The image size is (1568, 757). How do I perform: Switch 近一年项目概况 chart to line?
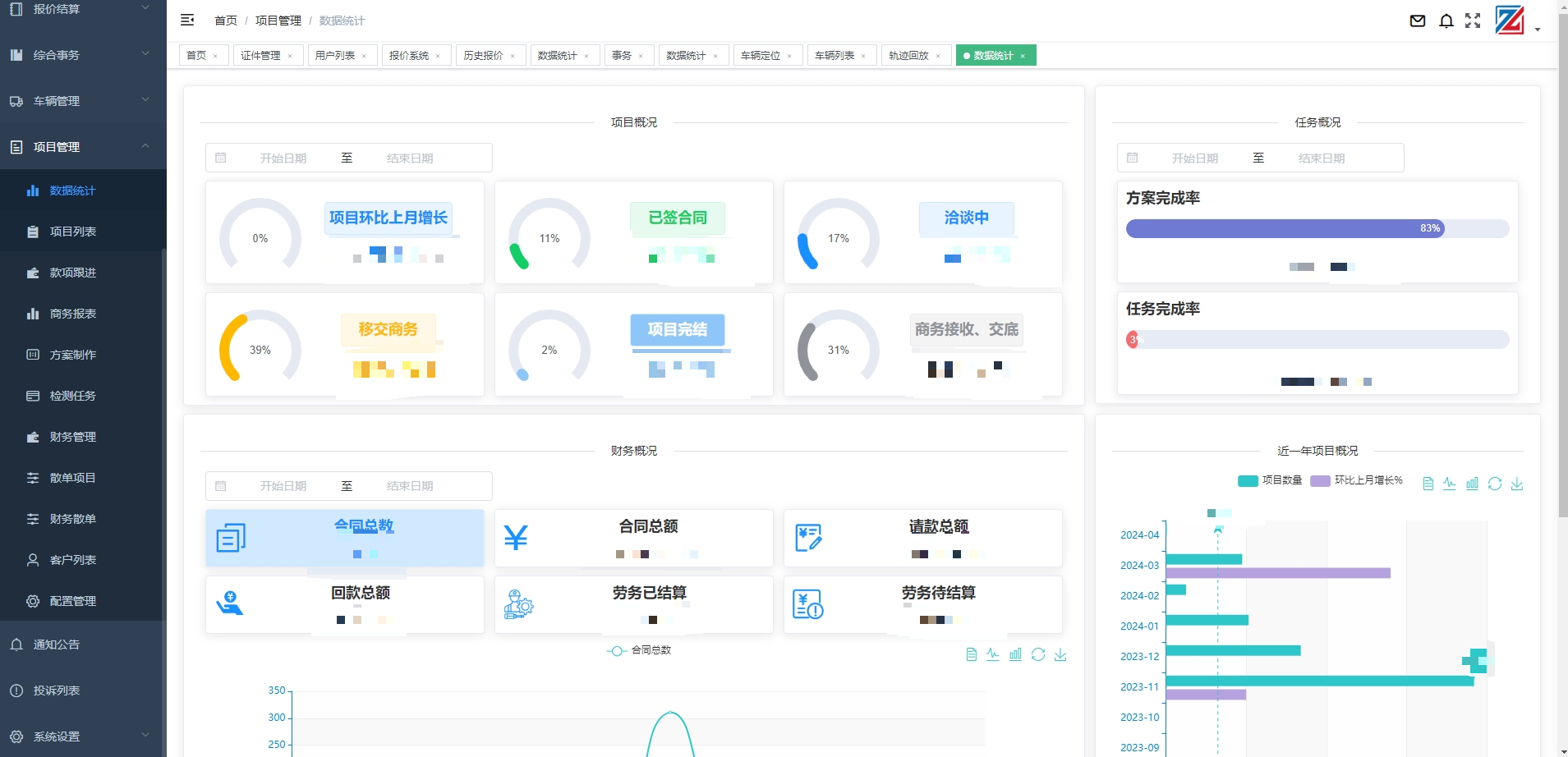[x=1450, y=484]
